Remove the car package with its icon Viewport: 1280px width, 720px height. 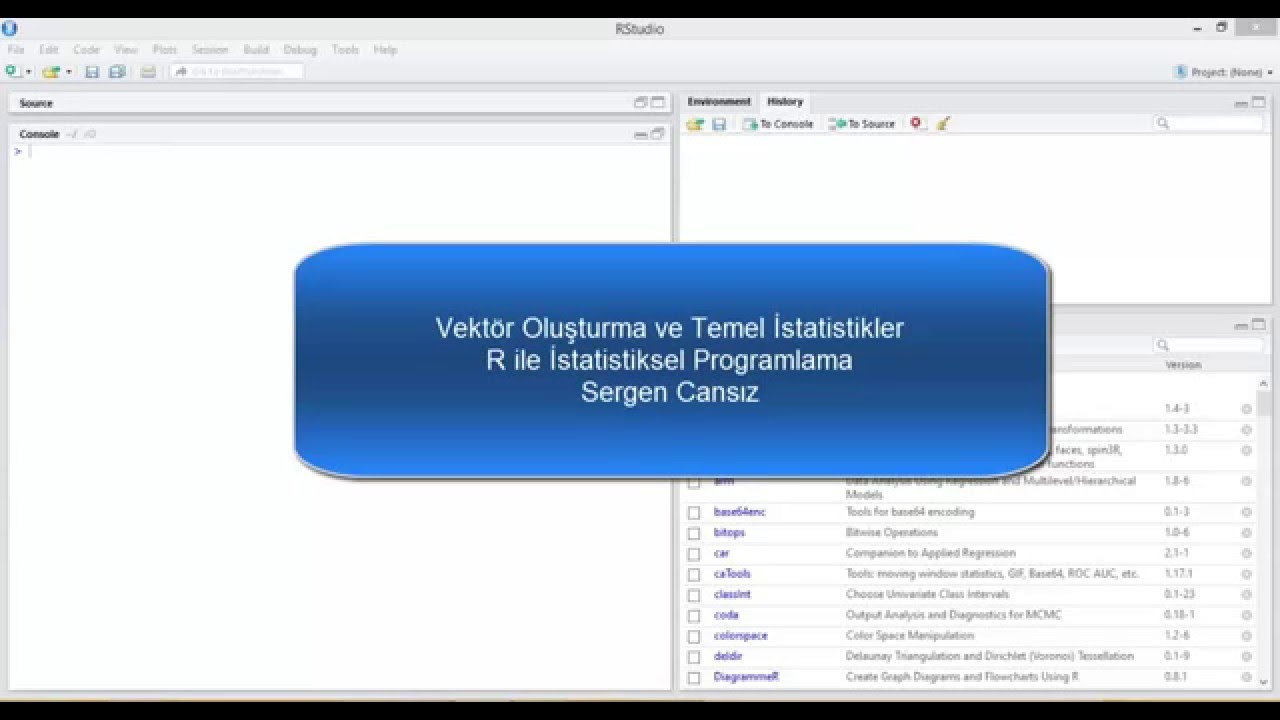point(1246,553)
